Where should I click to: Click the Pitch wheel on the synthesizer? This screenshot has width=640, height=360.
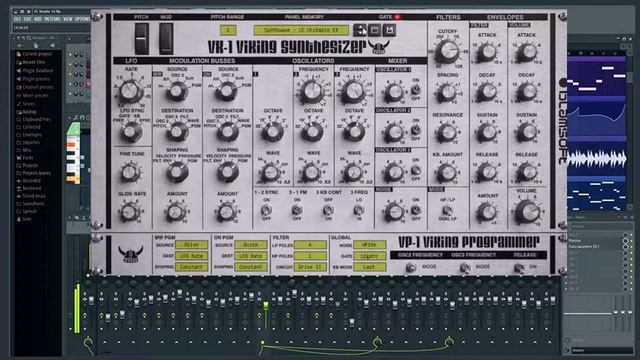point(142,38)
